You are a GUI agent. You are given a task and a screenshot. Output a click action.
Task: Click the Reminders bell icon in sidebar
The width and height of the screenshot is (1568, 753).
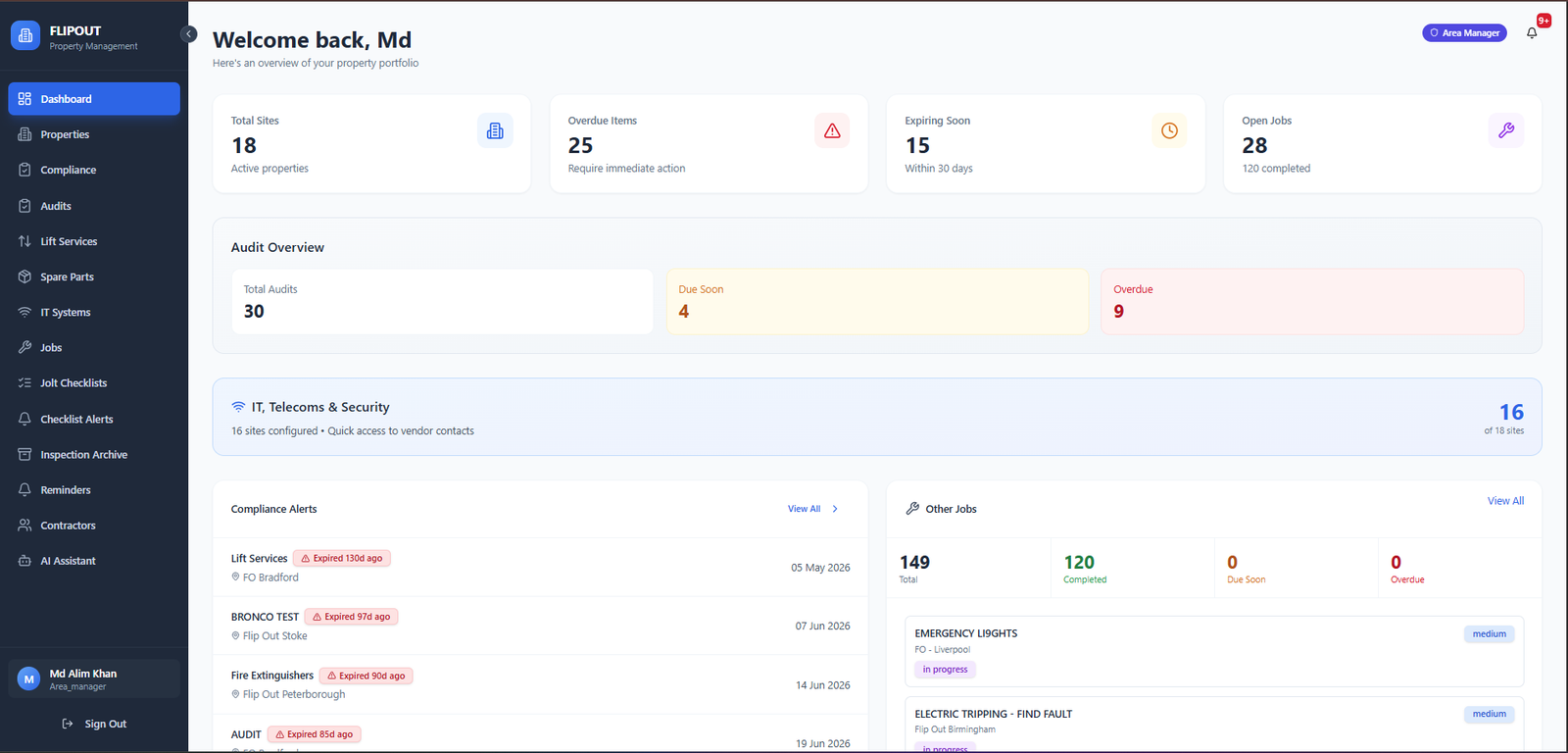24,489
